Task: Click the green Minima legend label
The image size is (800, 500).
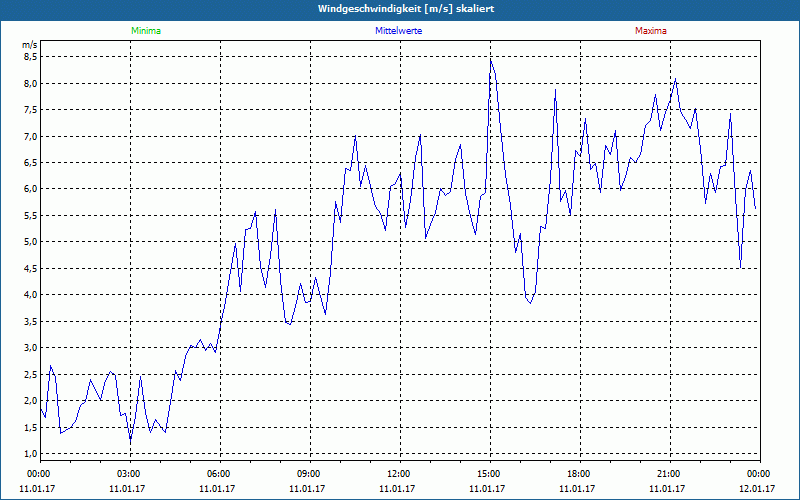Action: 146,31
